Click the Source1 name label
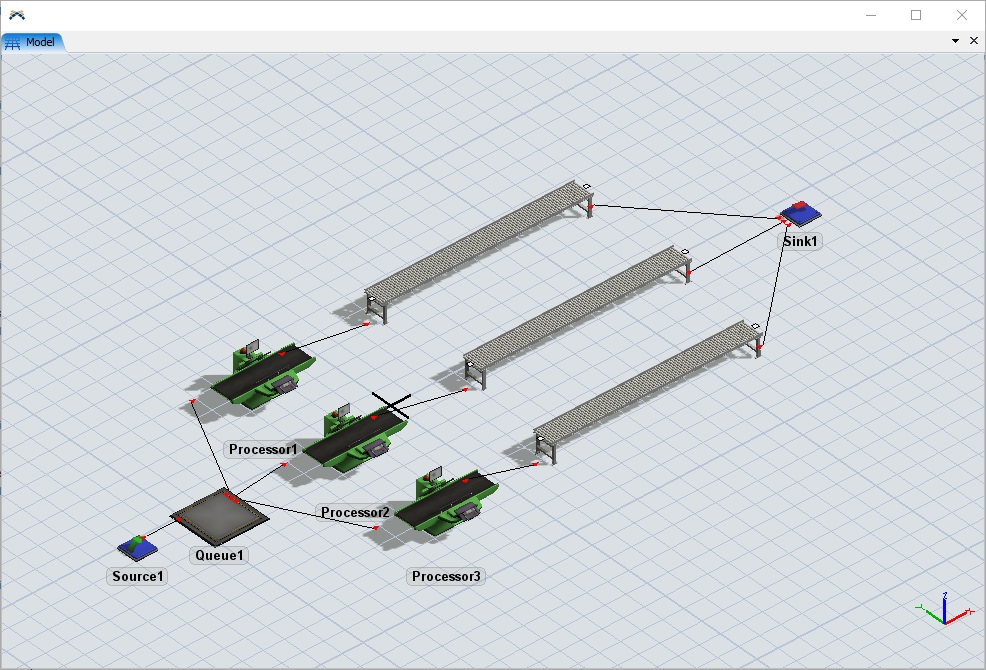Image resolution: width=986 pixels, height=670 pixels. click(x=137, y=576)
